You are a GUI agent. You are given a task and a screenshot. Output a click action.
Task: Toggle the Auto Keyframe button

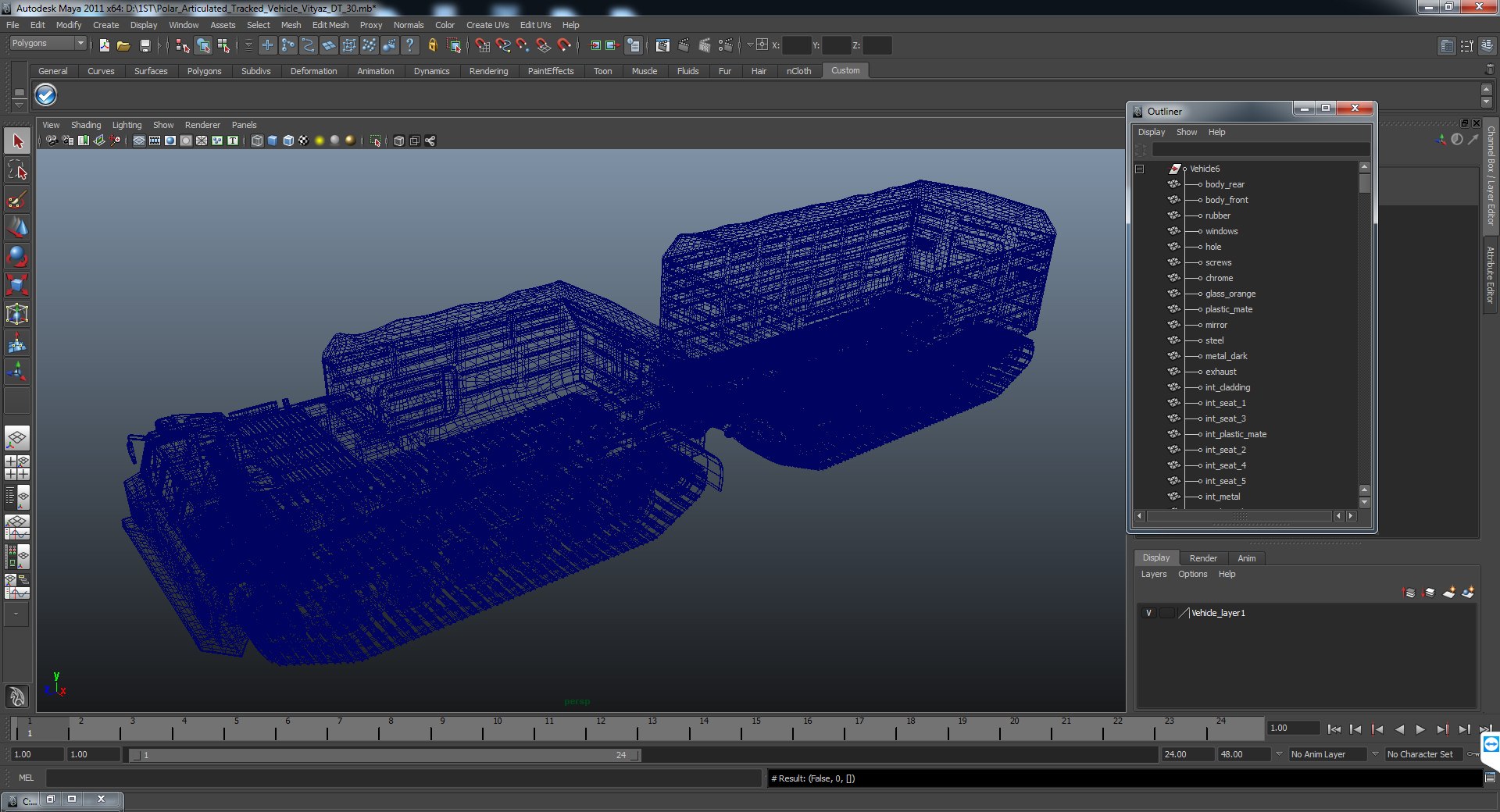tap(1474, 754)
